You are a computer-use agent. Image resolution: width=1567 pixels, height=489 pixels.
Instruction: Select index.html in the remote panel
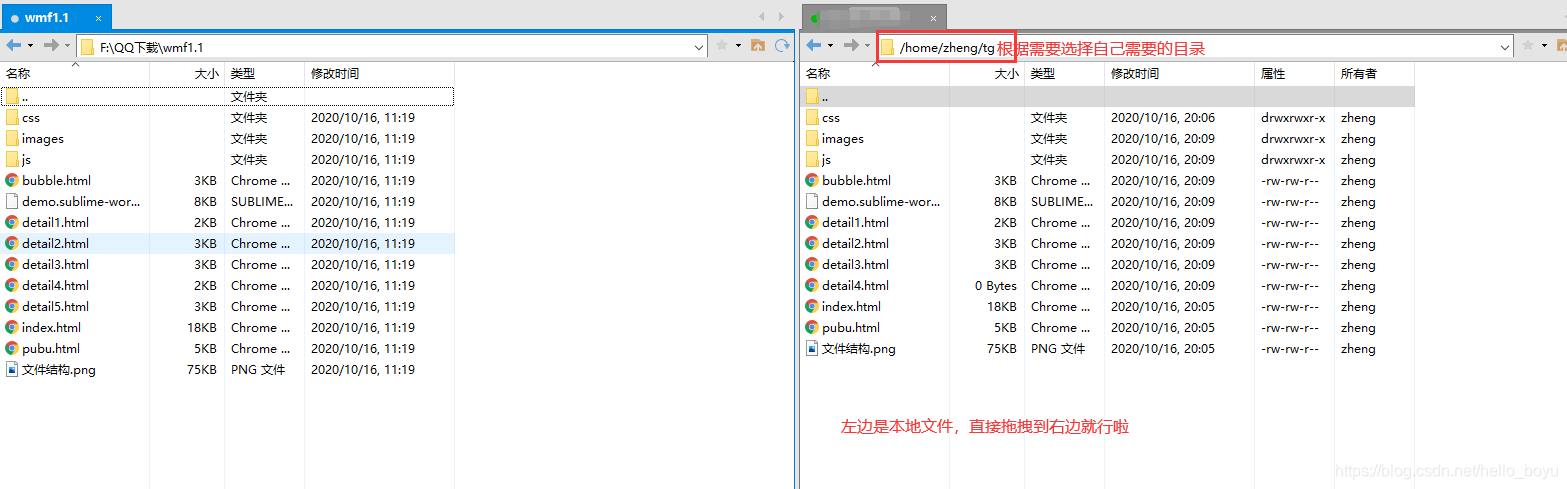1108,306
